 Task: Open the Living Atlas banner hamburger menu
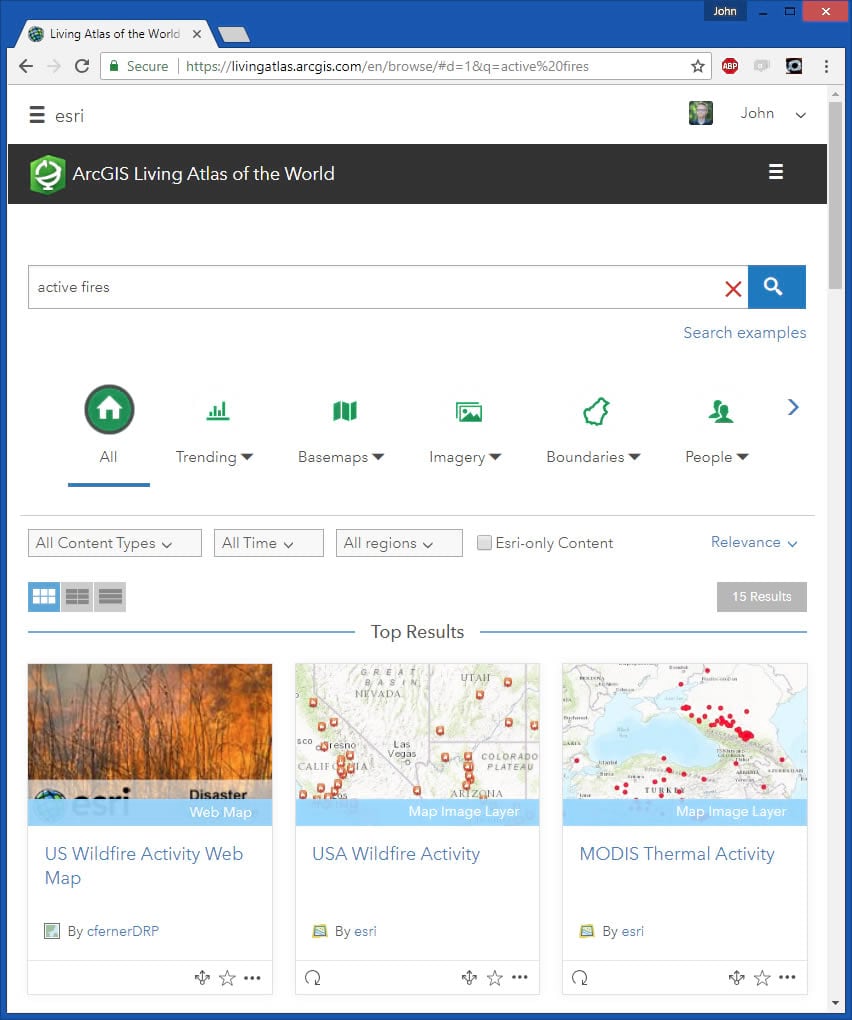(x=775, y=172)
